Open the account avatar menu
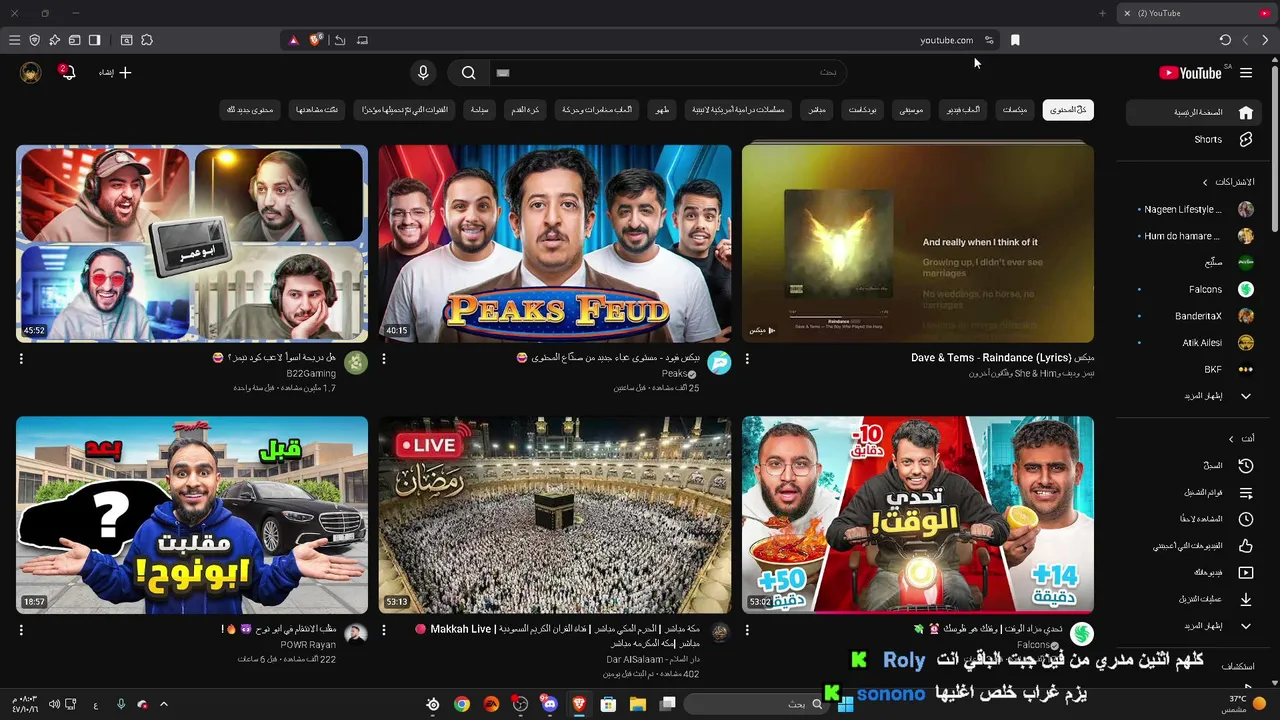The image size is (1280, 720). pyautogui.click(x=31, y=72)
